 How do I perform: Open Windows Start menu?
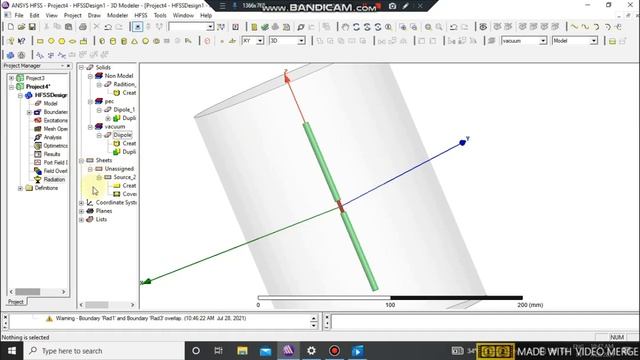(x=11, y=351)
